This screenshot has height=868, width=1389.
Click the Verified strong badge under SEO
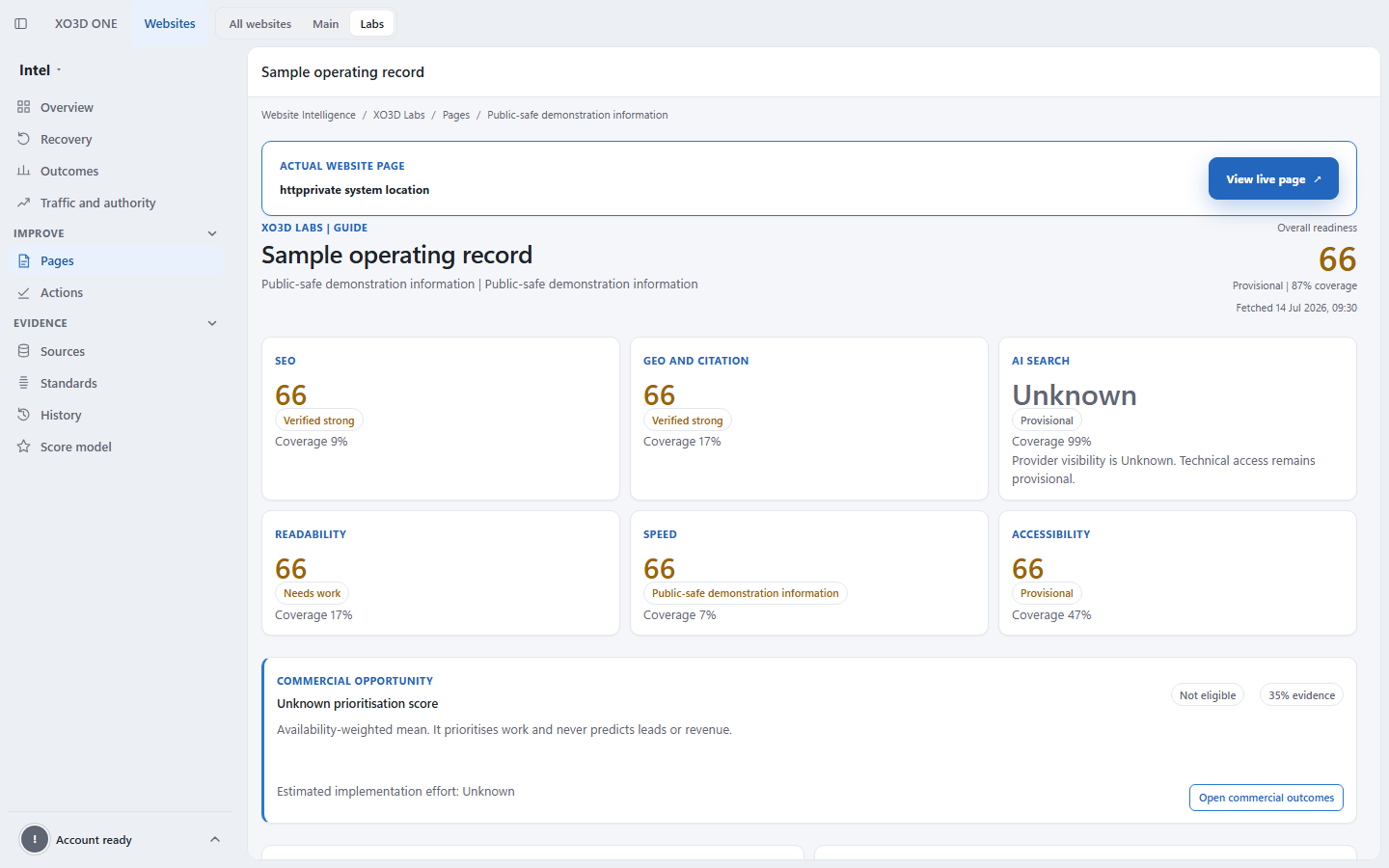click(x=319, y=420)
